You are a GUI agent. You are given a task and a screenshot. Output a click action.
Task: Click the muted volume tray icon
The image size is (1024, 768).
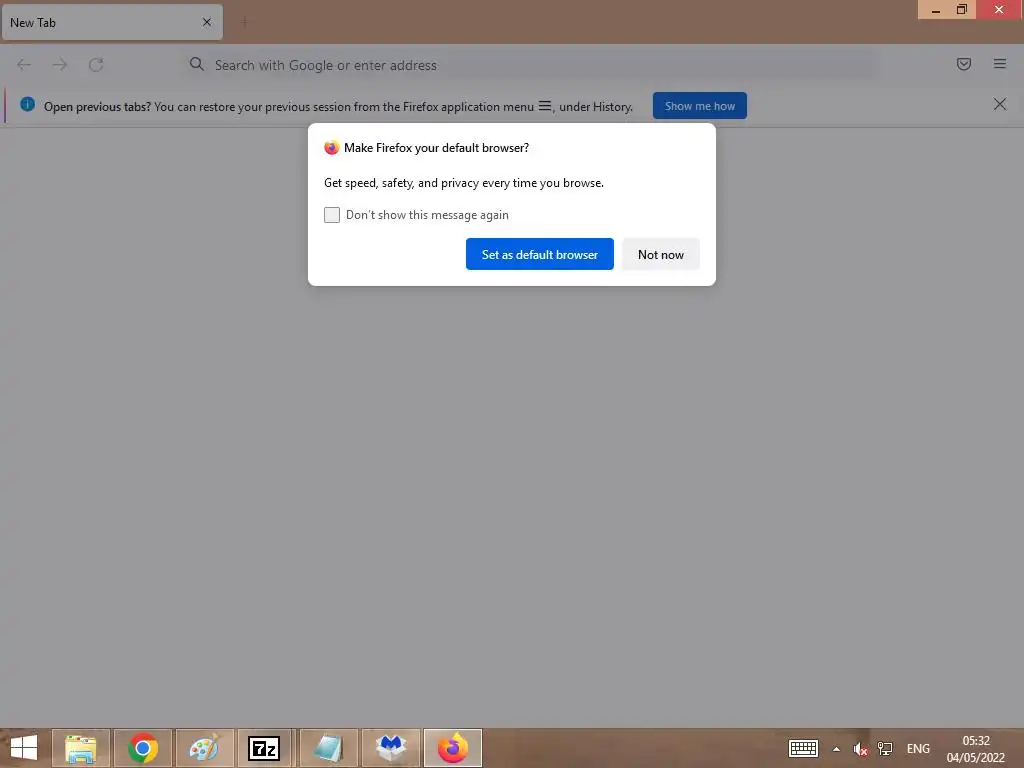[x=860, y=749]
